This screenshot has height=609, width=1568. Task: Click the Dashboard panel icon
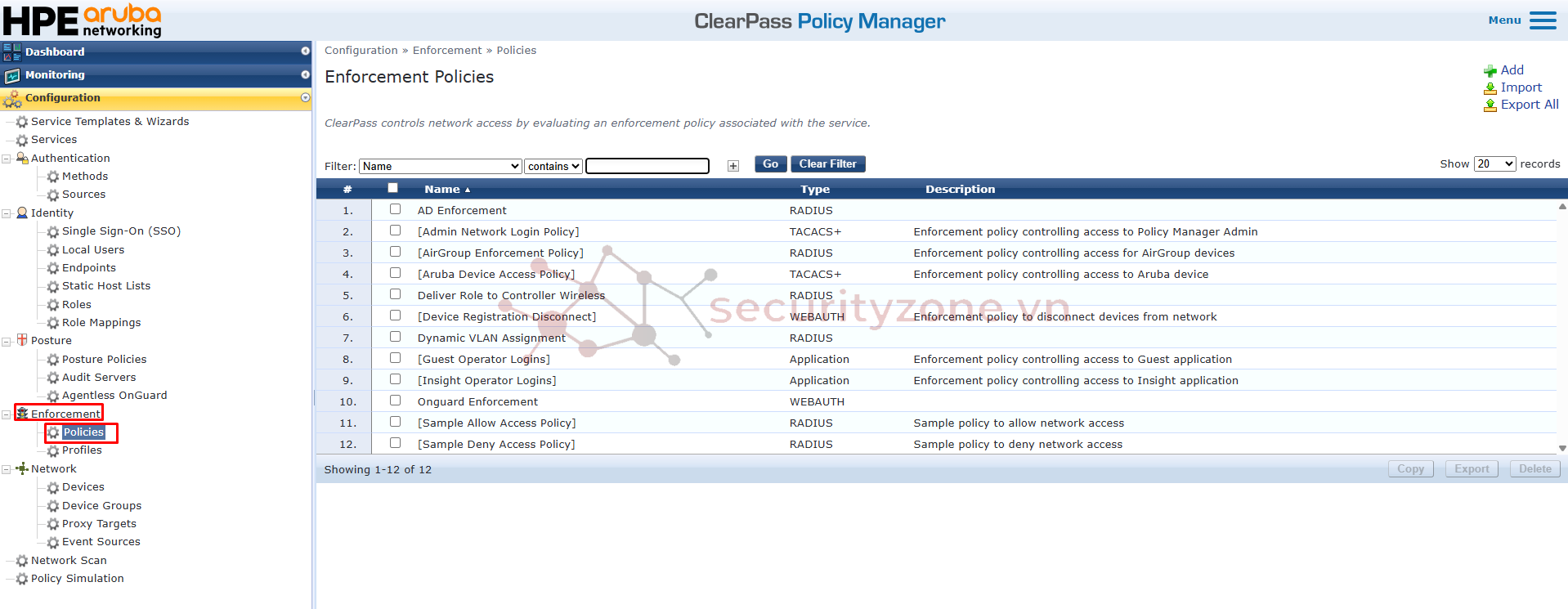pos(12,51)
